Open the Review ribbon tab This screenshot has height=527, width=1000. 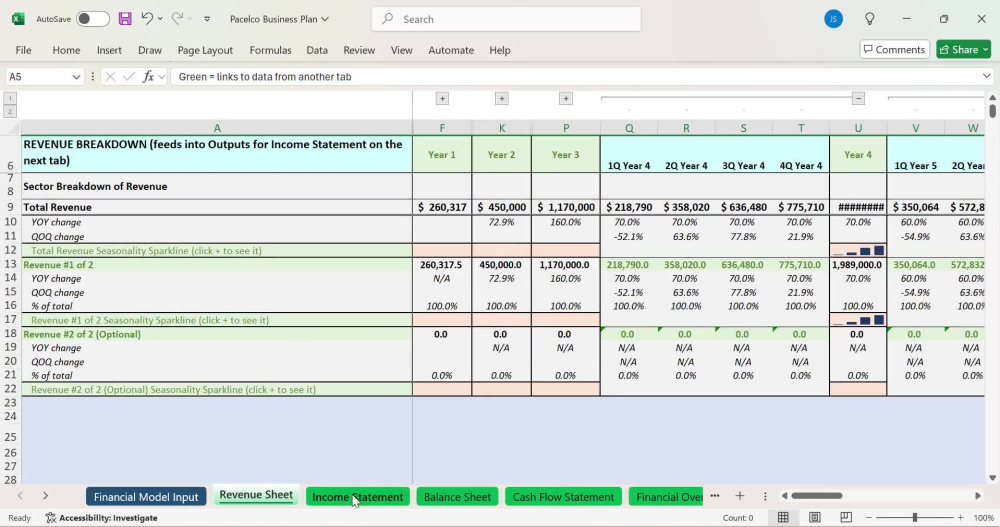pos(359,50)
